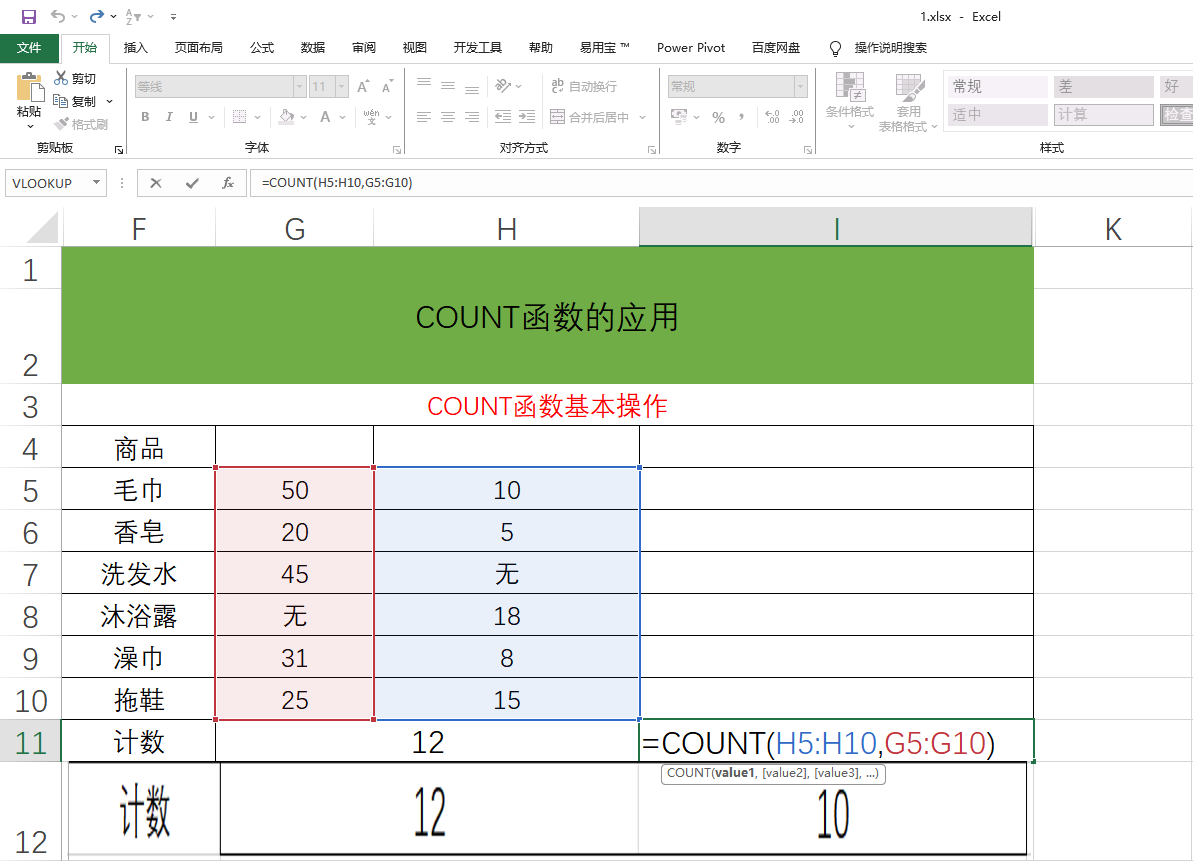Open the font size dropdown
The width and height of the screenshot is (1193, 861).
click(342, 86)
